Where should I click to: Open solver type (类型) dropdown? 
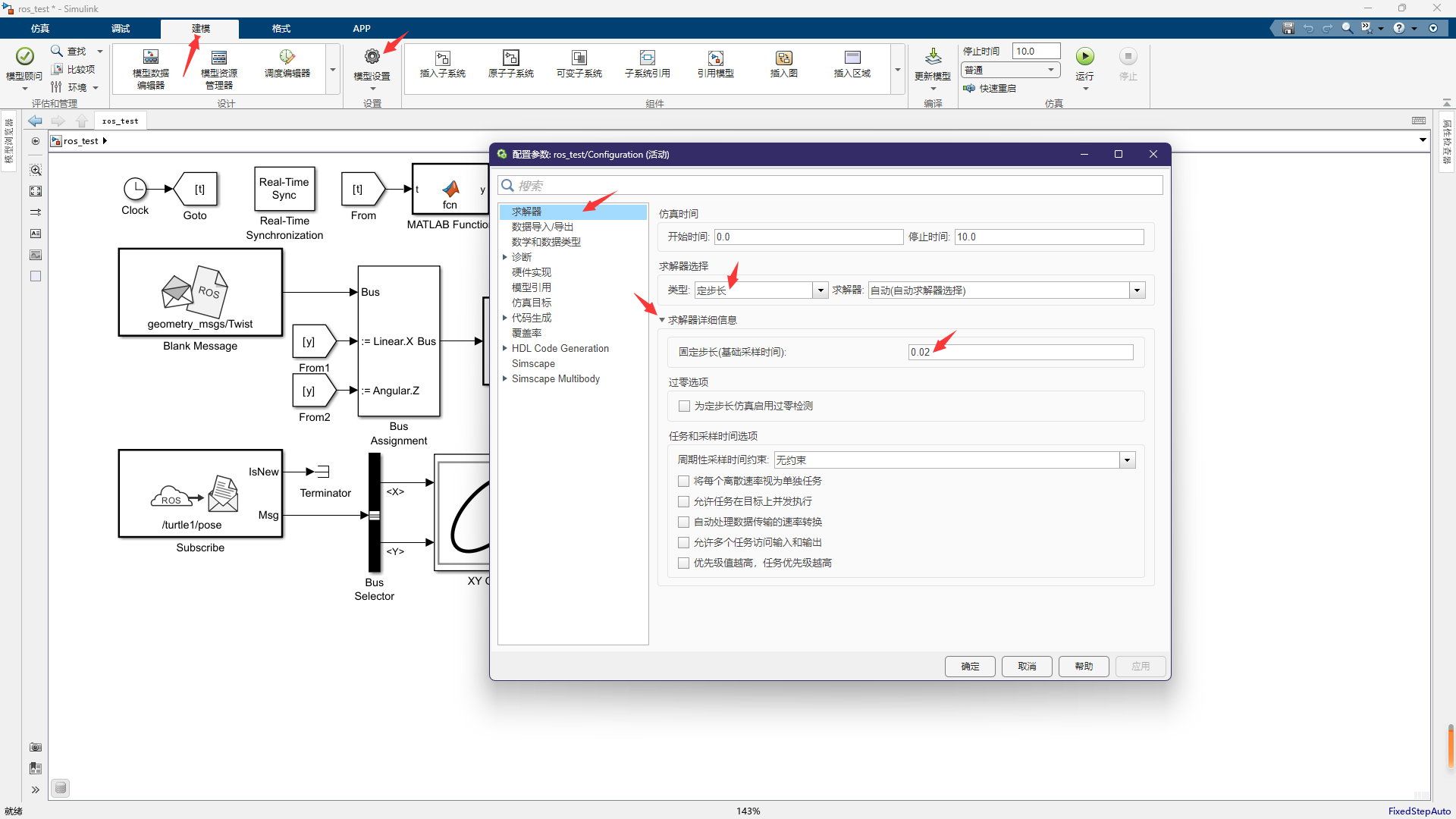tap(820, 290)
